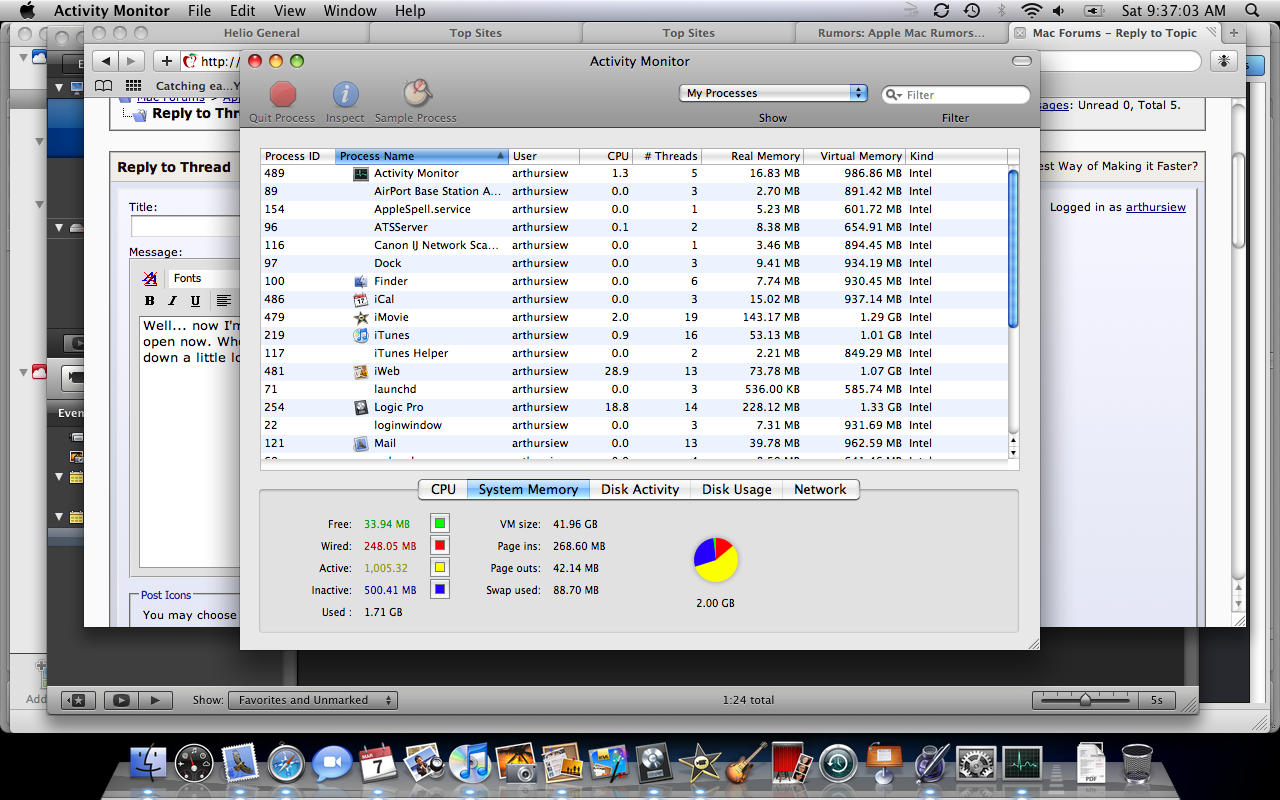Open the Fonts dropdown in message editor
1280x800 pixels.
point(203,278)
